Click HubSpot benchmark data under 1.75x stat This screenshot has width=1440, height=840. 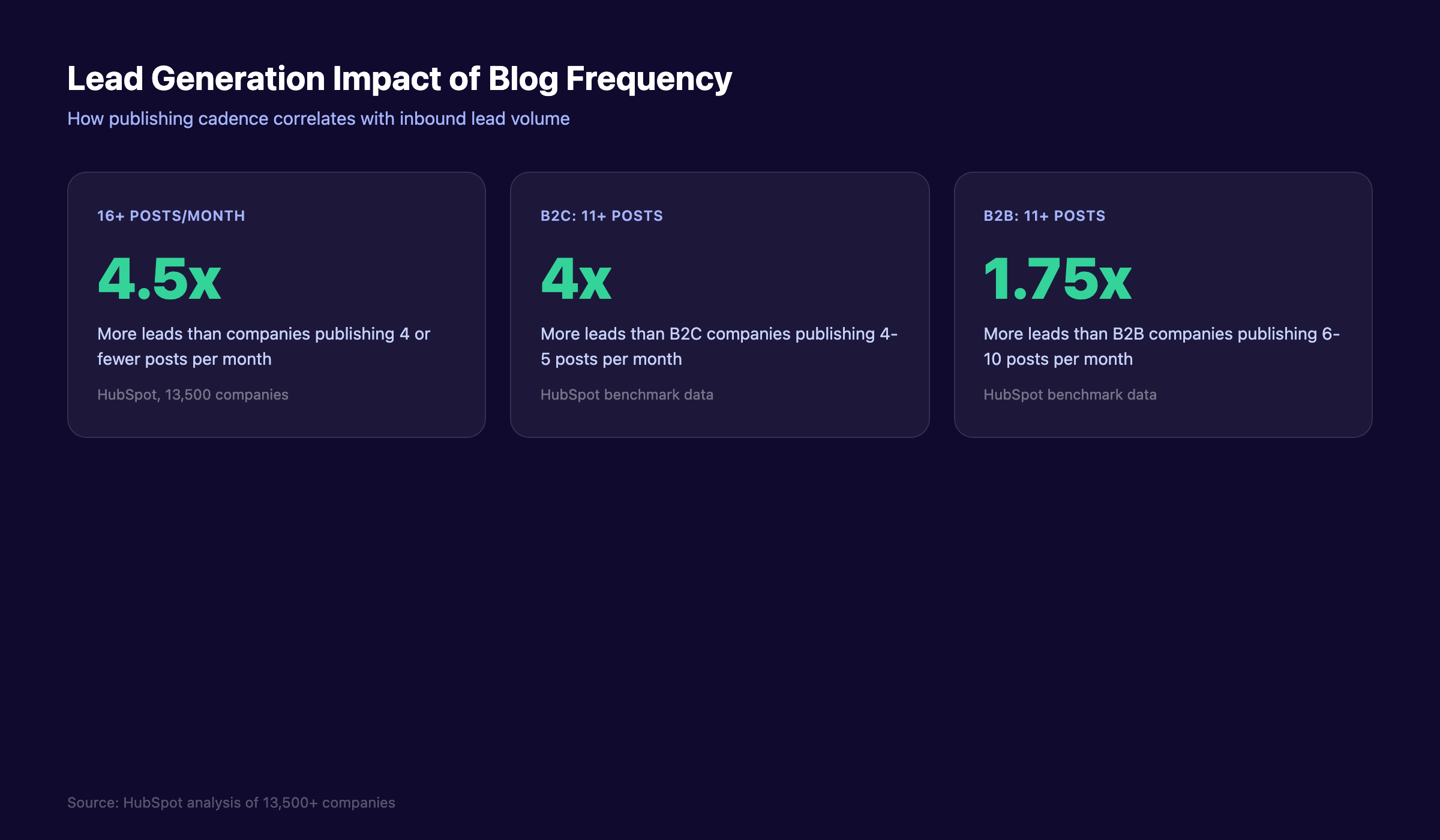[x=1070, y=394]
